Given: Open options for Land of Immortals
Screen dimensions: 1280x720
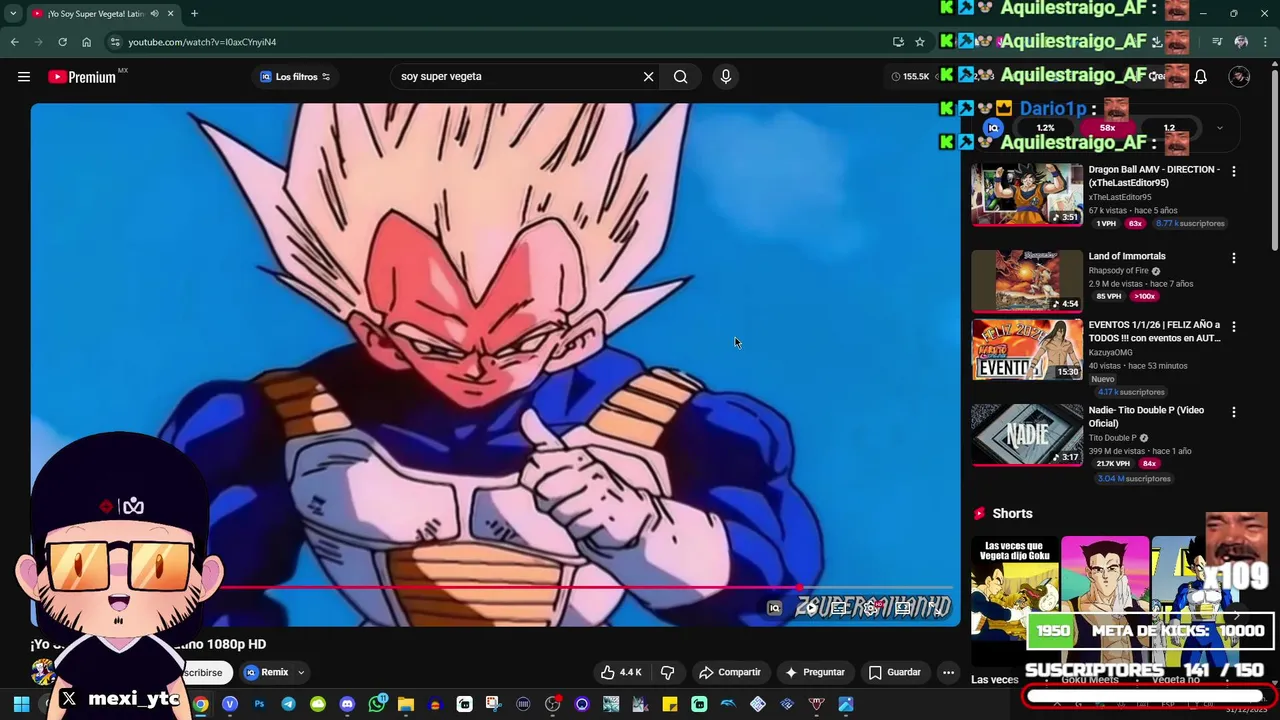Looking at the screenshot, I should 1233,258.
